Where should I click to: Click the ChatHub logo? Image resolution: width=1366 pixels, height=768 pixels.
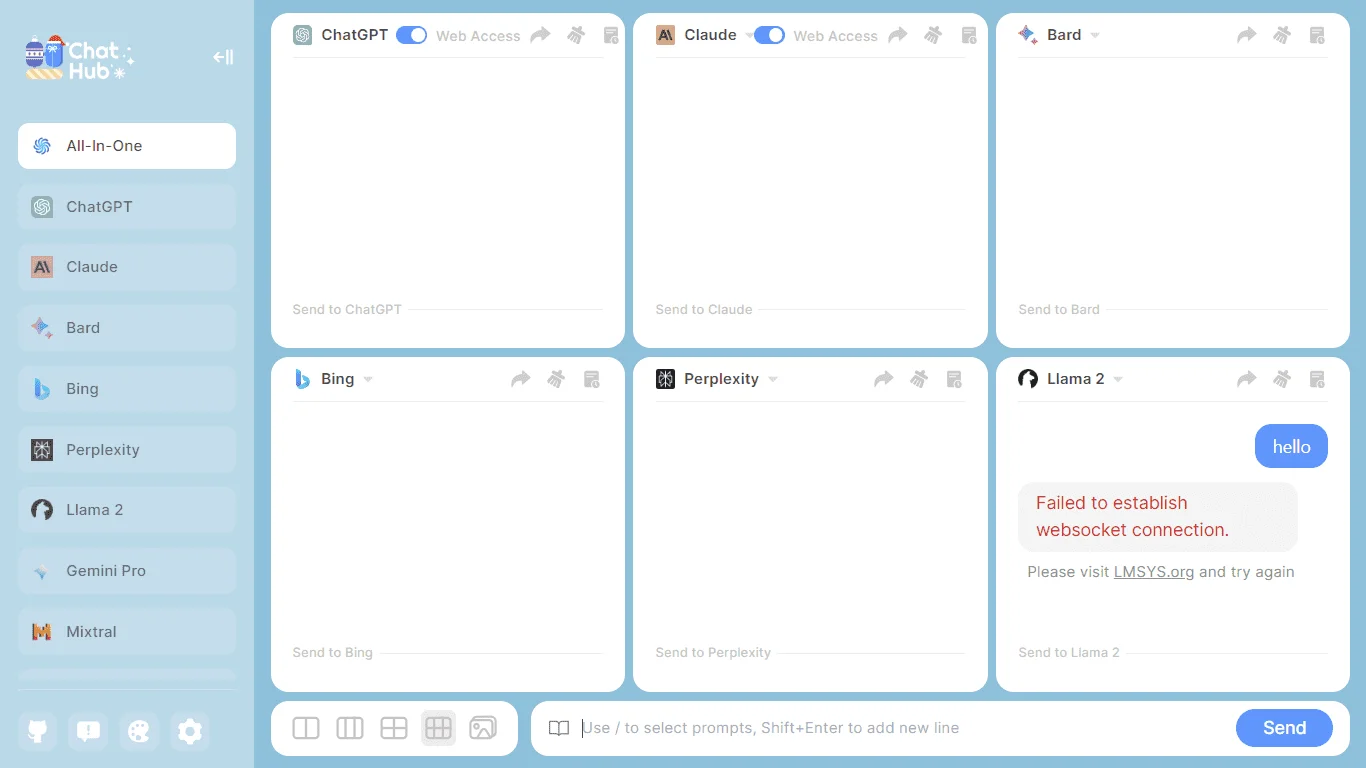point(80,58)
